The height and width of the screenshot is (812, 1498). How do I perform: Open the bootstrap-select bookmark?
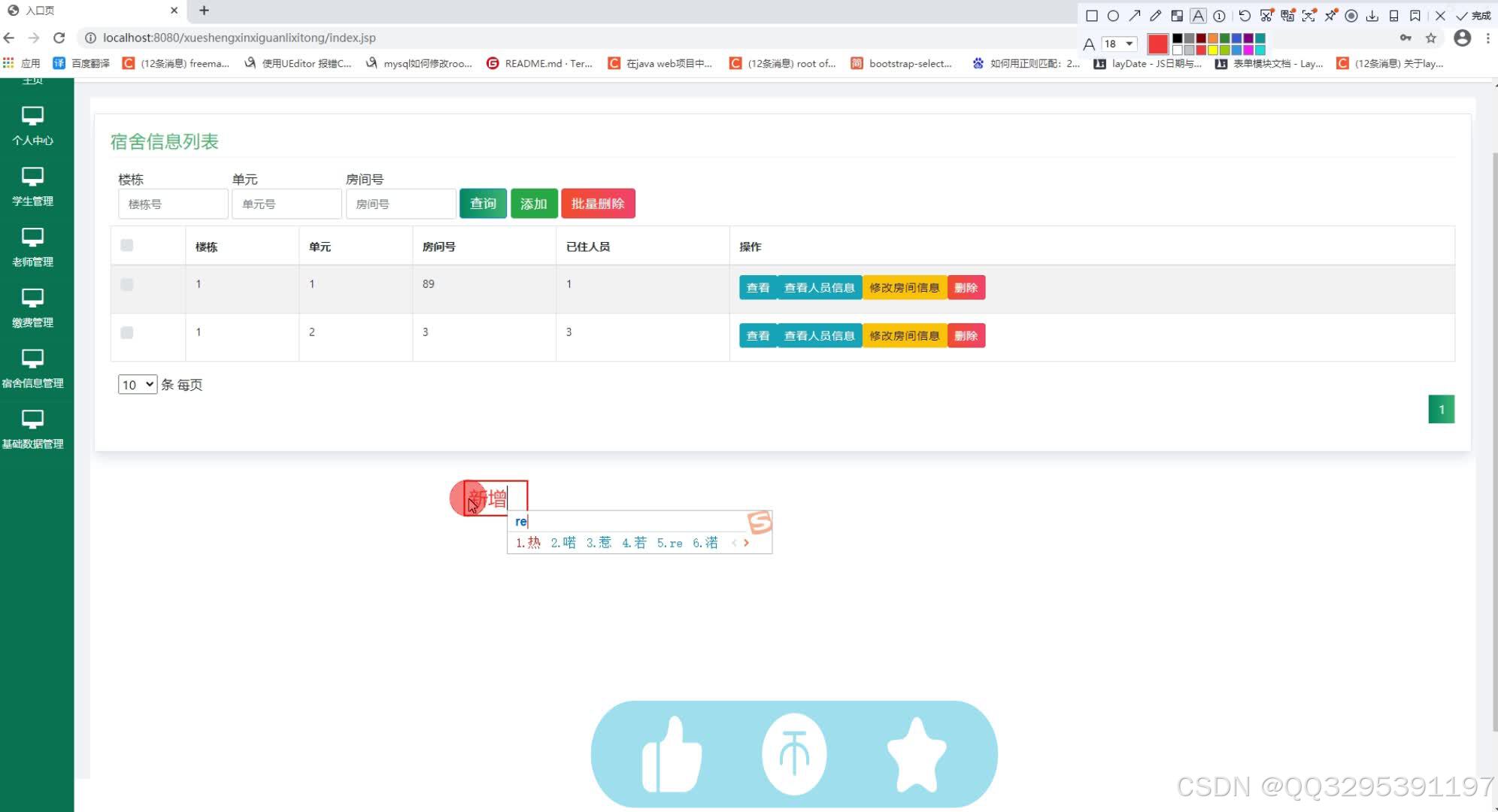(902, 63)
